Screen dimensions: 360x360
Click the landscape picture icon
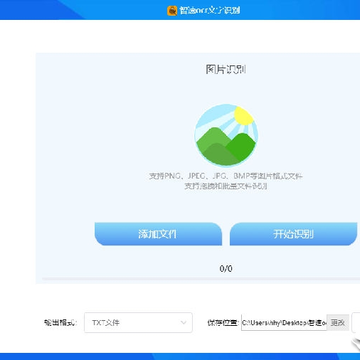[x=226, y=135]
